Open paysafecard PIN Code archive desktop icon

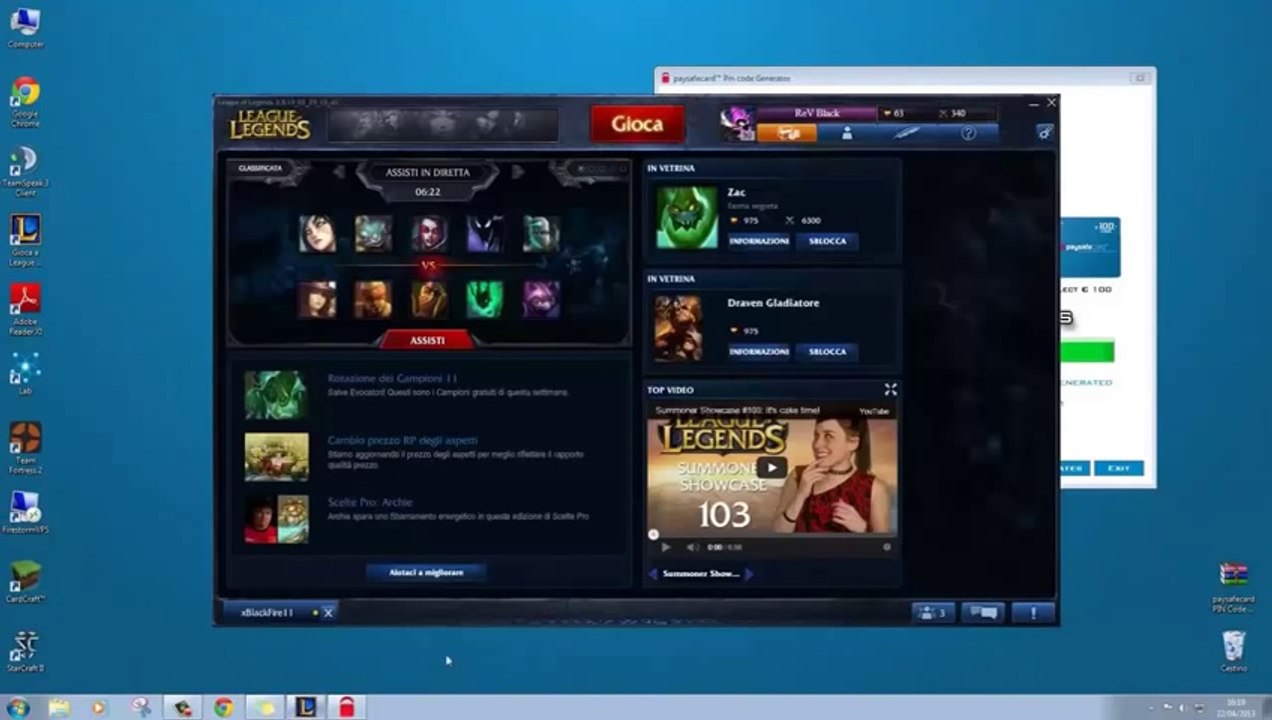[1233, 588]
